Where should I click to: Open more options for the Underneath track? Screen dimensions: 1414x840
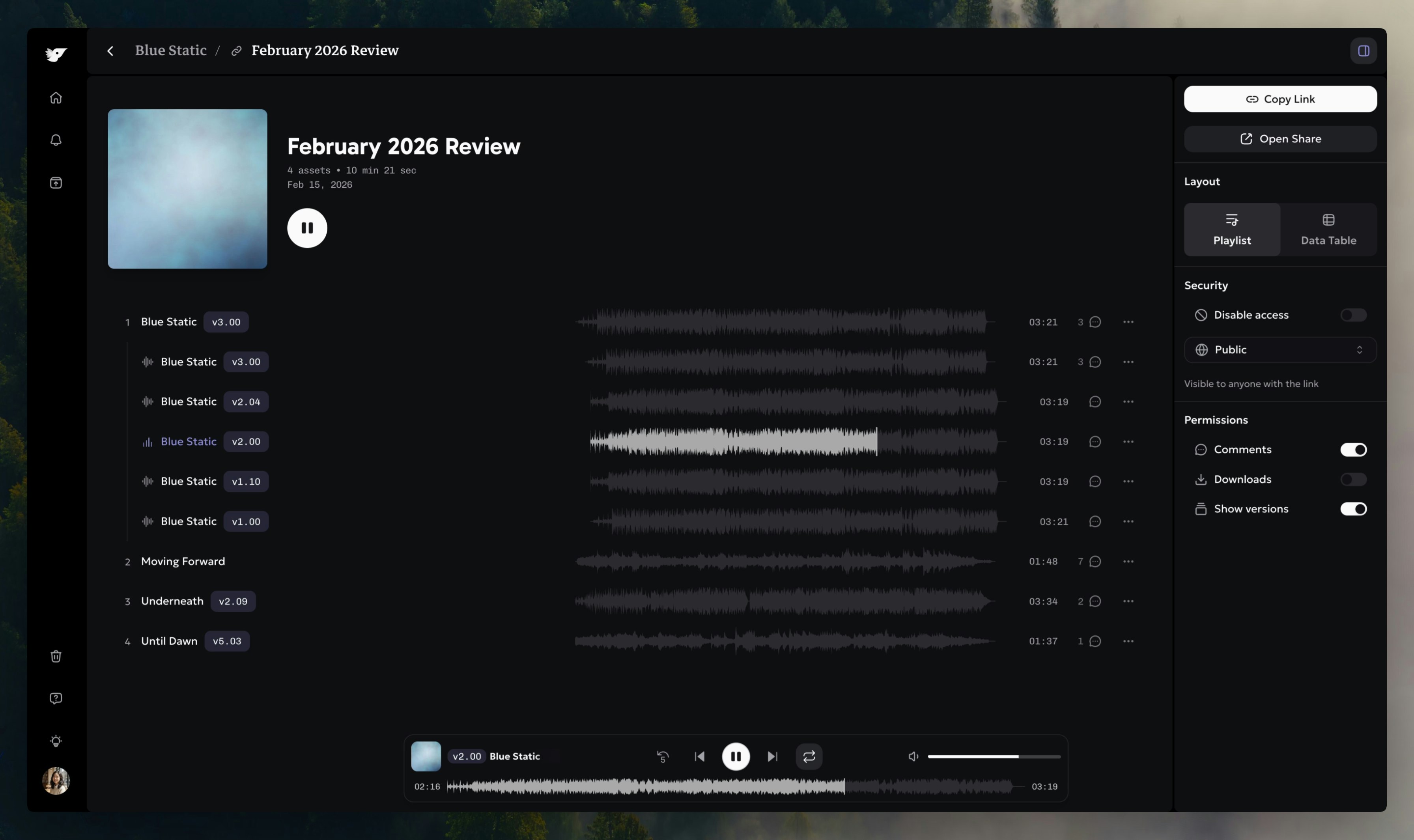click(1128, 601)
